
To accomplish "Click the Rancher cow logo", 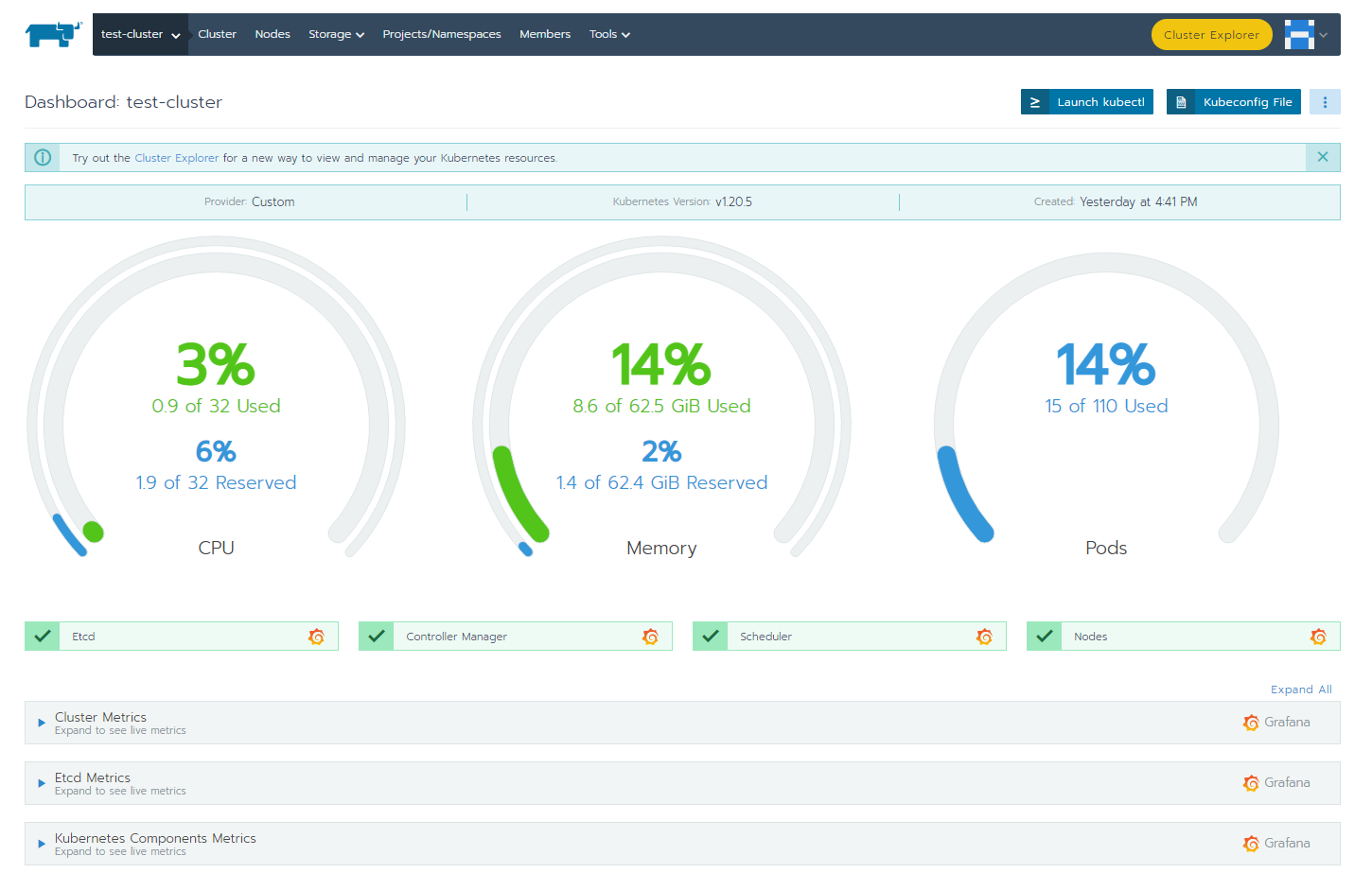I will coord(54,34).
